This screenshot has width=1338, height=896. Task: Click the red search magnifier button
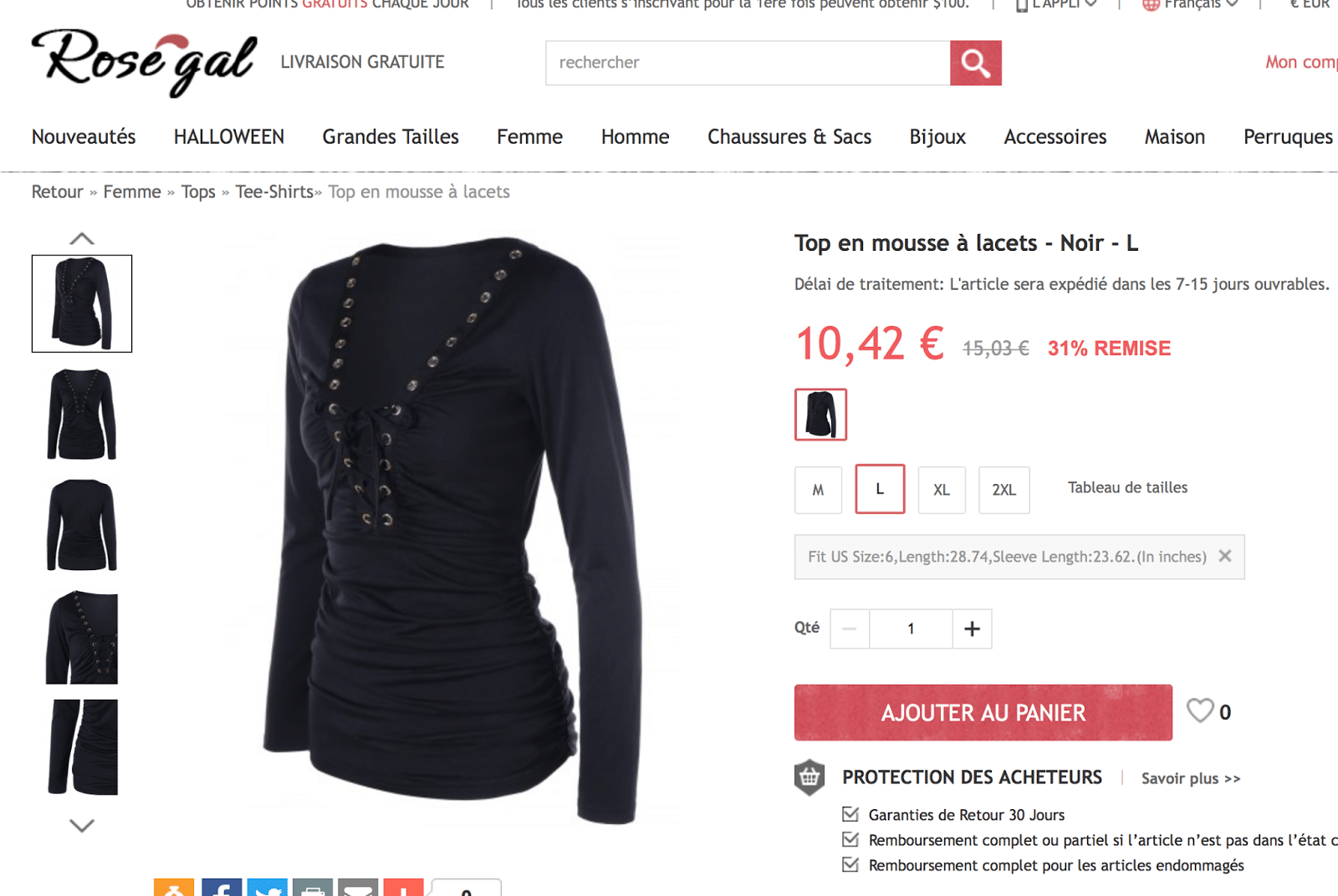(975, 63)
